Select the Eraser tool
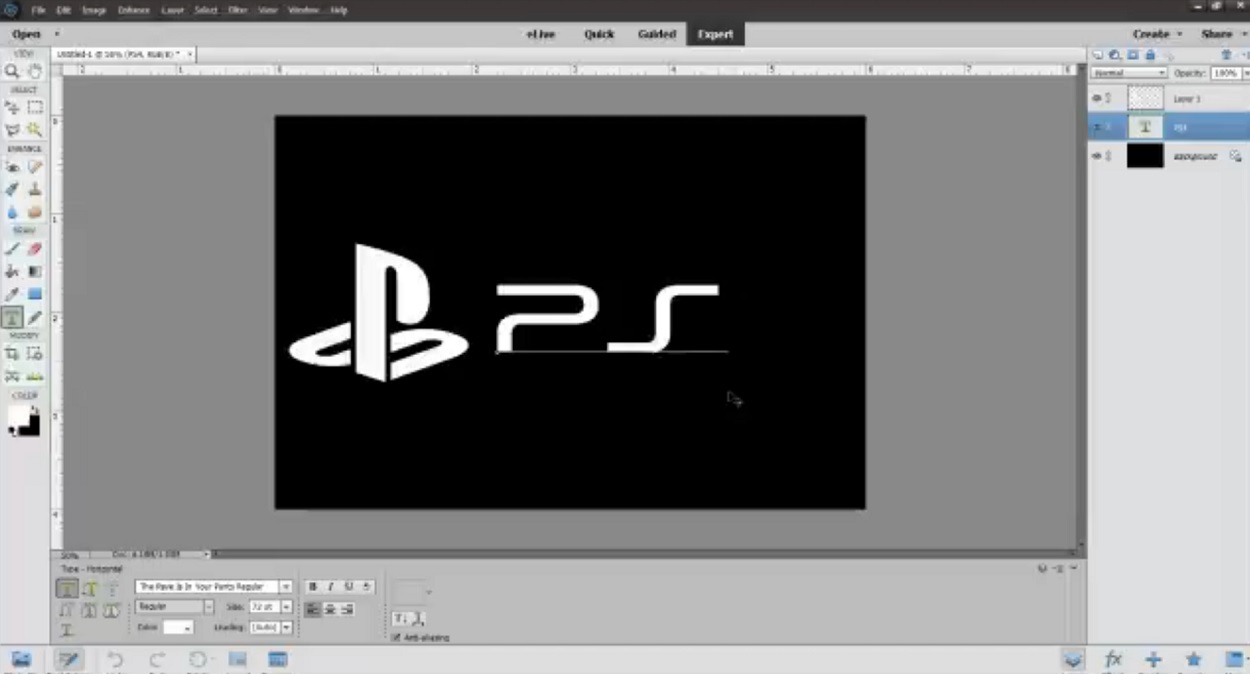Viewport: 1250px width, 674px height. (x=35, y=249)
